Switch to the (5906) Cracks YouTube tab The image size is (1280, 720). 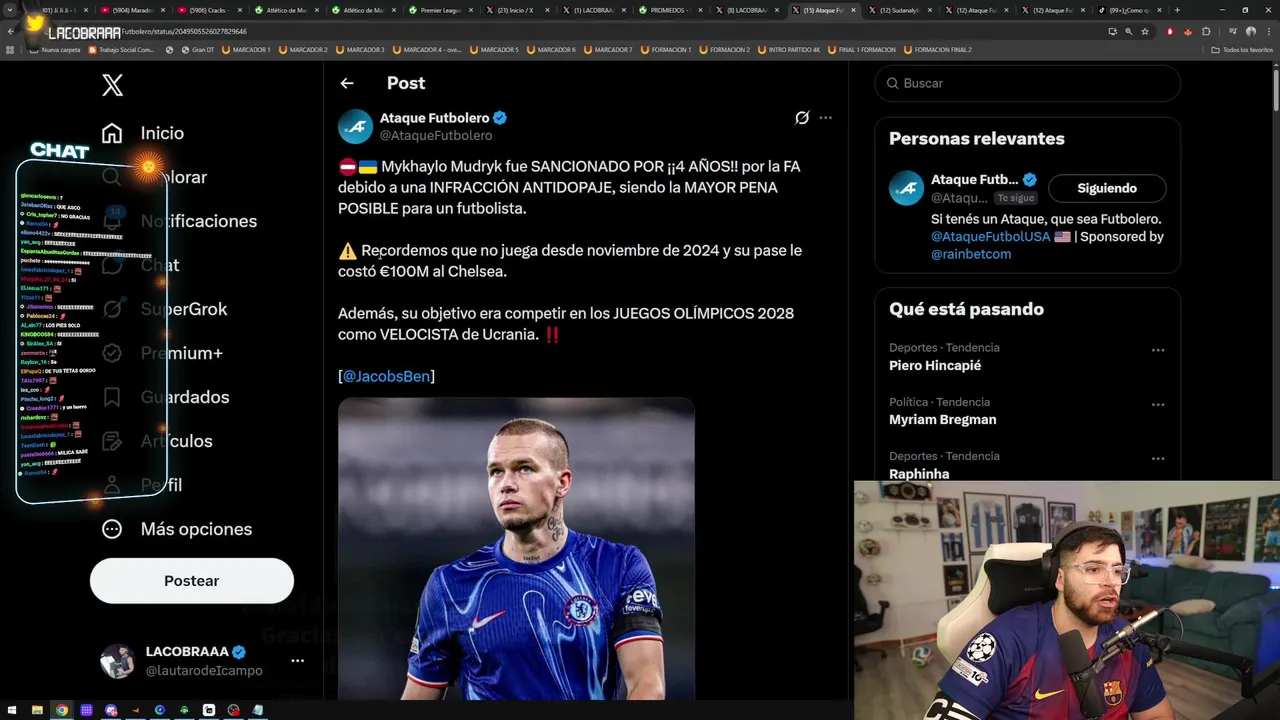click(209, 10)
